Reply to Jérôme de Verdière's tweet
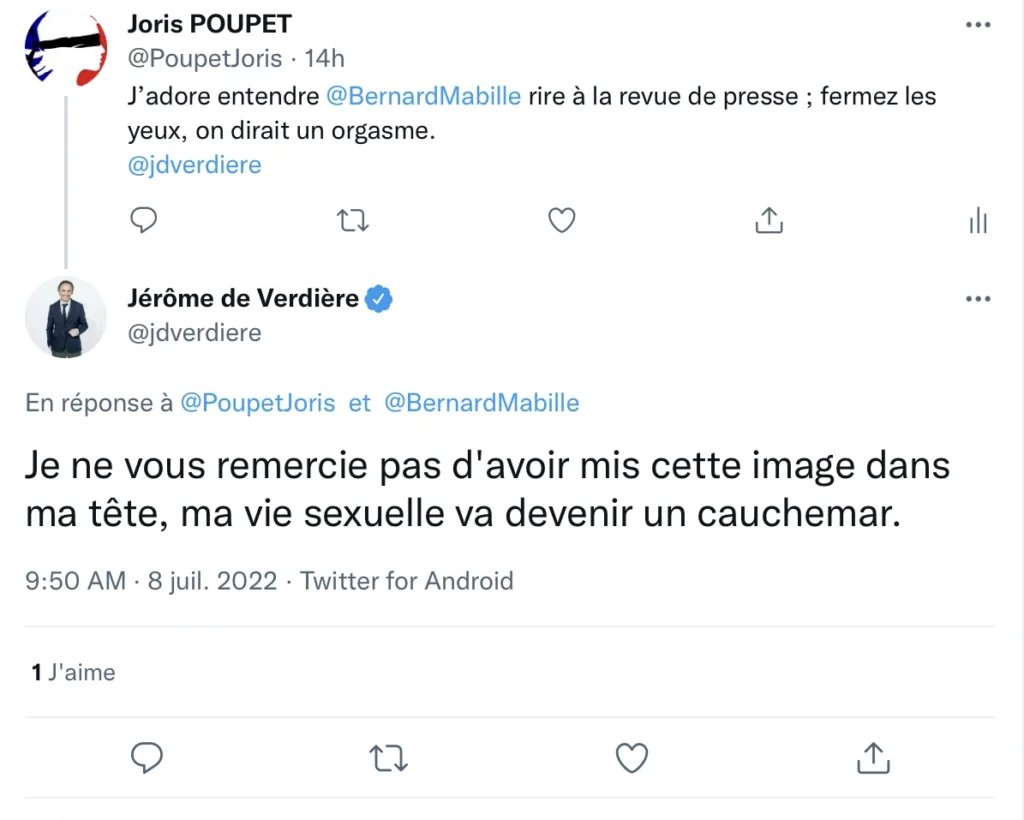The width and height of the screenshot is (1024, 820). 148,758
